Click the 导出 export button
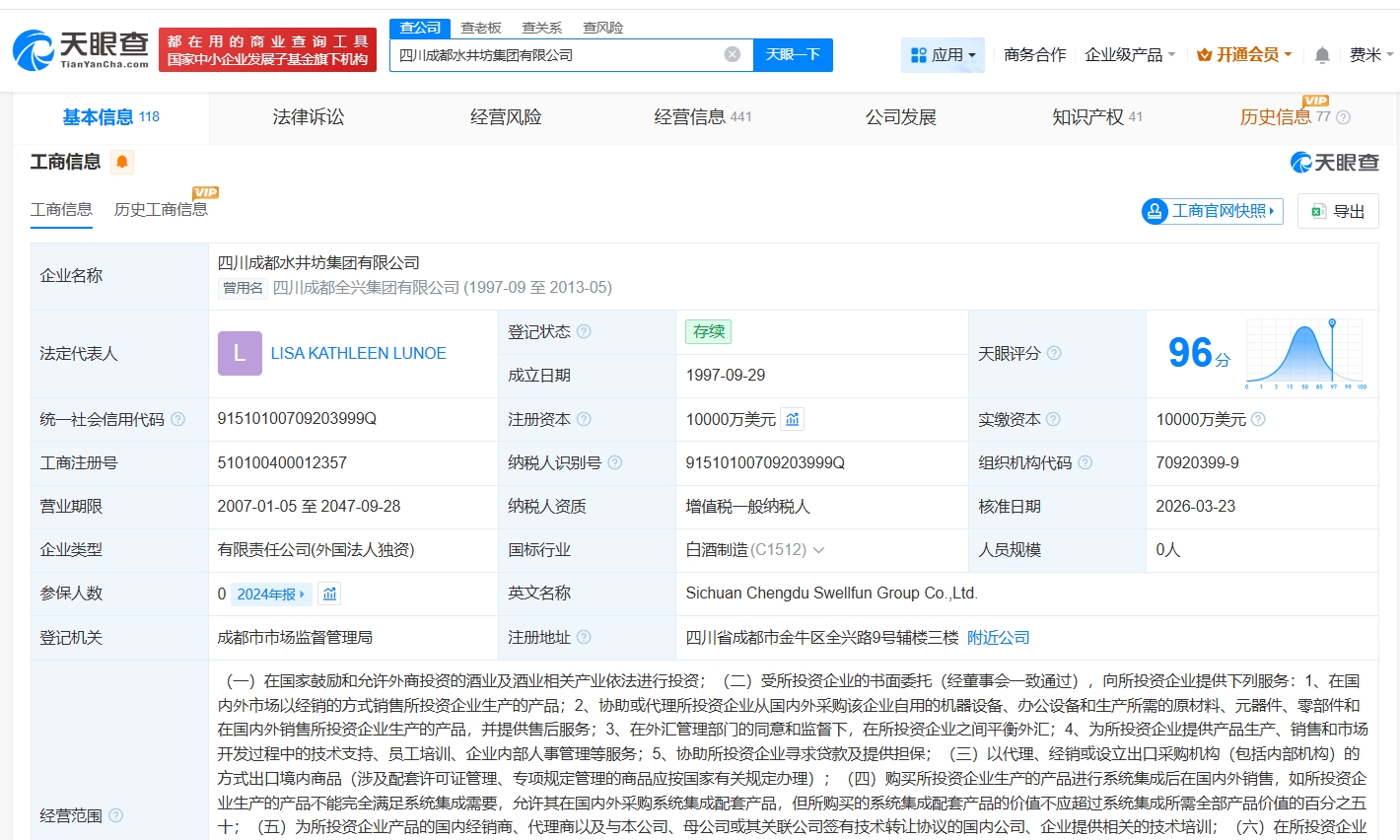 1338,211
